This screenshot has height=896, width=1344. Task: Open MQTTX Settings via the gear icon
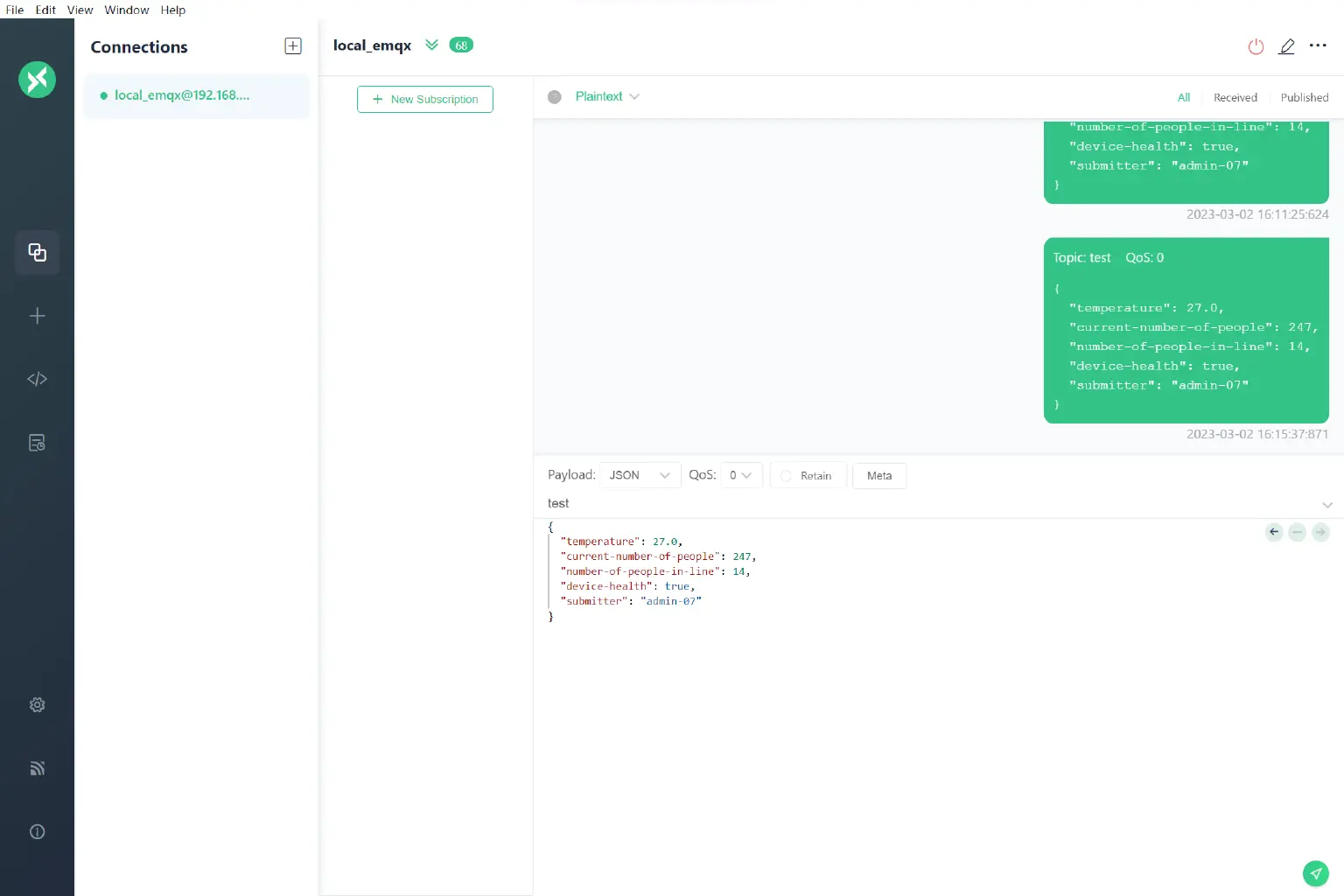(x=37, y=704)
